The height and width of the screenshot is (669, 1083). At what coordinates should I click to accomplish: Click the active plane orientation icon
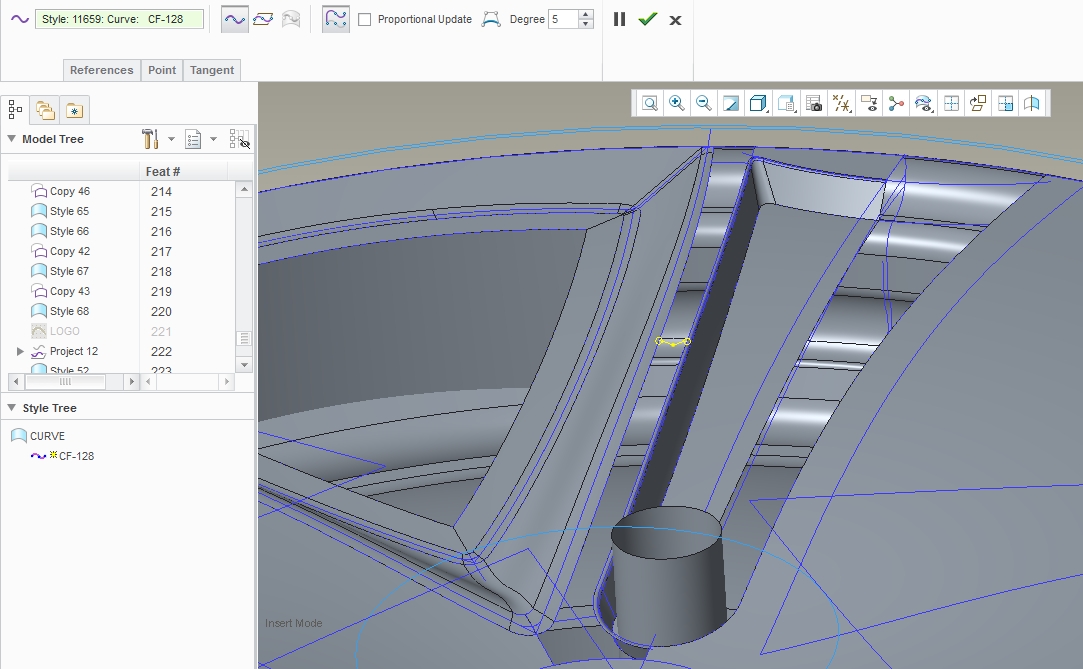point(978,104)
